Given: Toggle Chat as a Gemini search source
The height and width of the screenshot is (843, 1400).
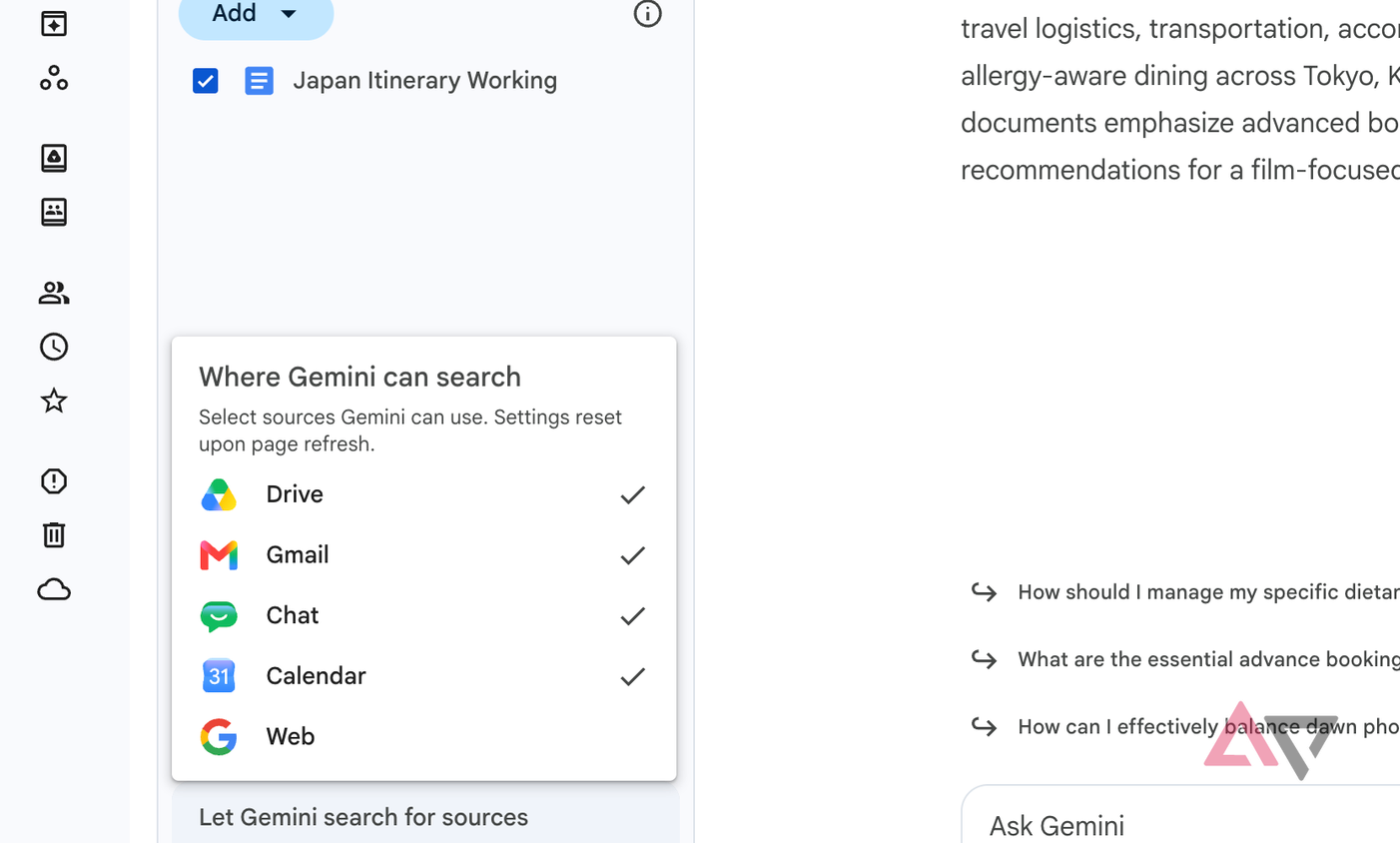Looking at the screenshot, I should [423, 615].
